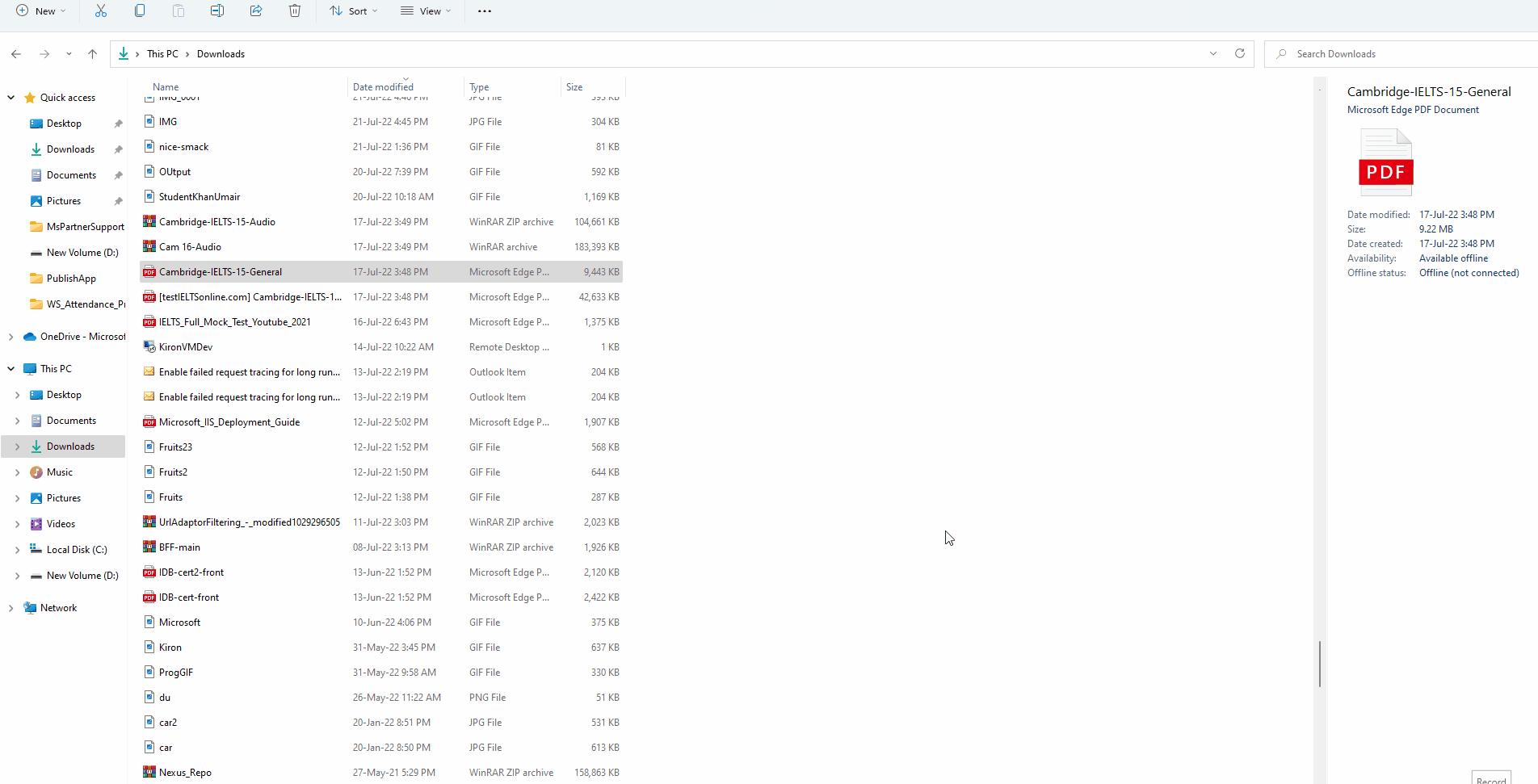Viewport: 1538px width, 784px height.
Task: Click the Videos folder icon in sidebar
Action: tap(36, 524)
